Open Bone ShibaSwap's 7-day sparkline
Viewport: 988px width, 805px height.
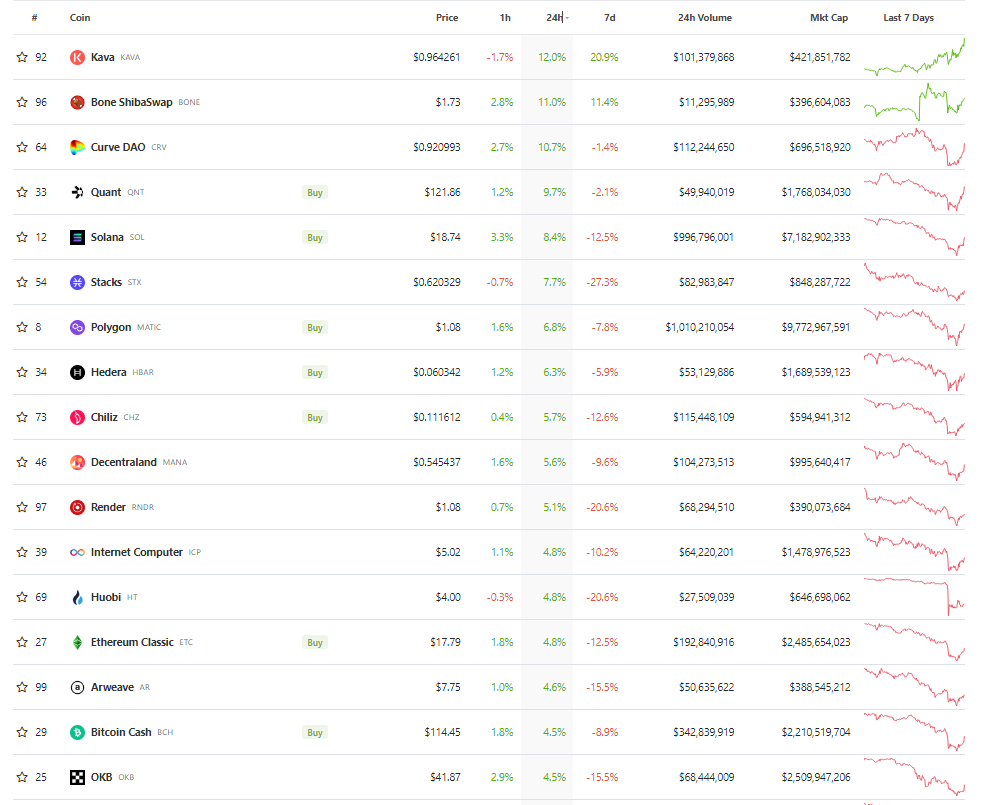(914, 102)
